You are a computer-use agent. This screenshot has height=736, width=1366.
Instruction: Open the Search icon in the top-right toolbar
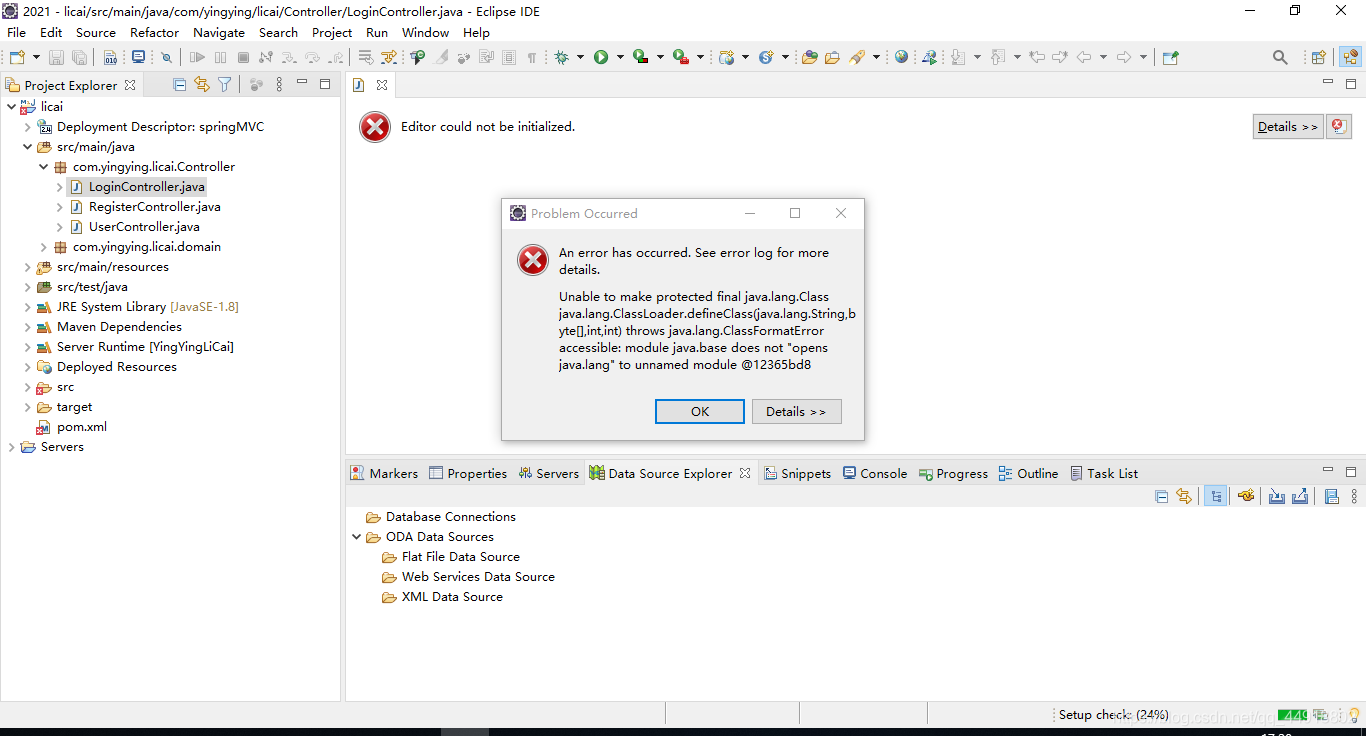point(1280,57)
